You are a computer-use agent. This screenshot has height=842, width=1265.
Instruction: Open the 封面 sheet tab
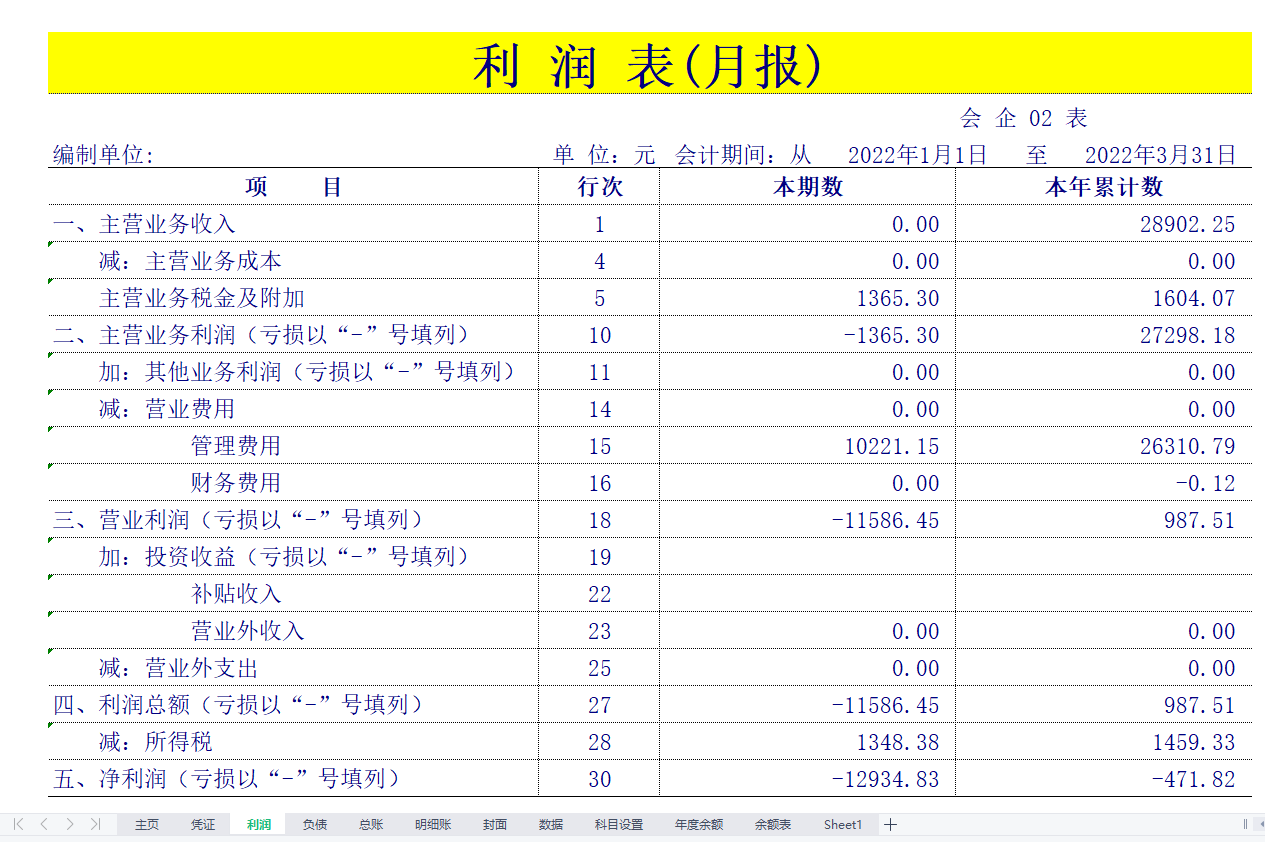tap(494, 824)
